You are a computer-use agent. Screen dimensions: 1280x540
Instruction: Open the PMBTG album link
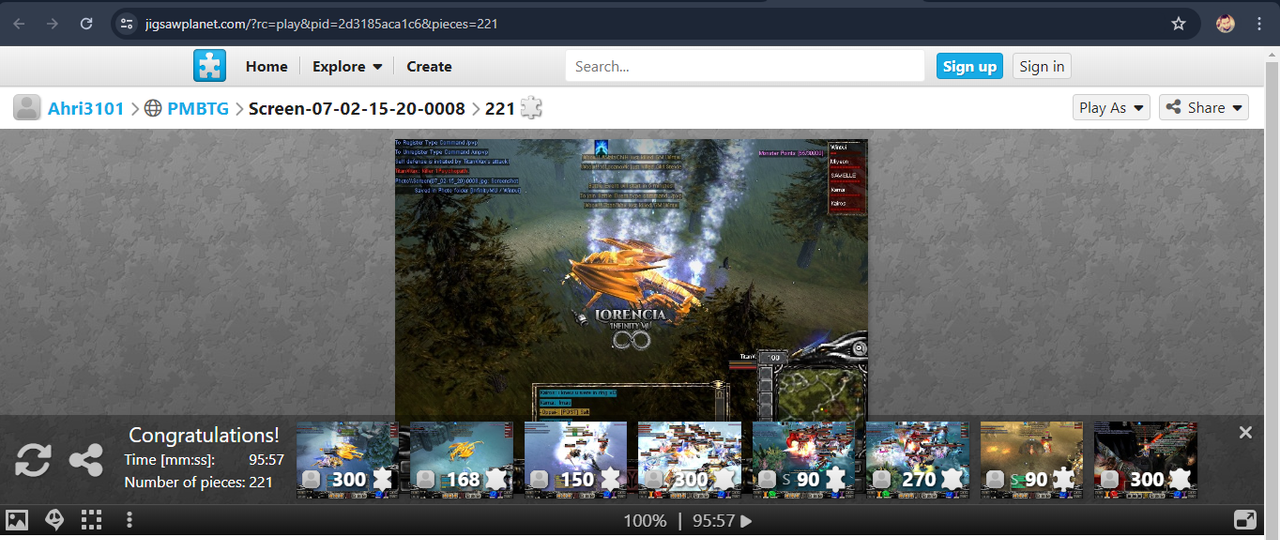click(198, 108)
